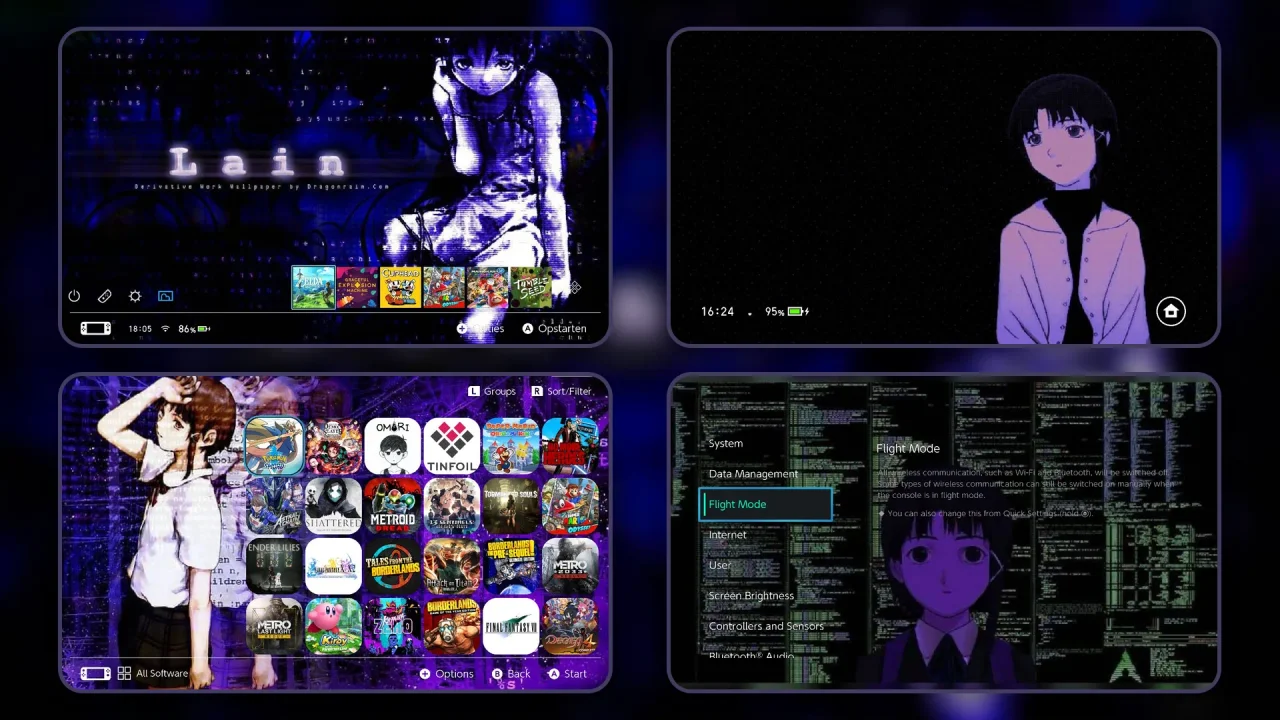Select Super Mario Odyssey in All Software
The image size is (1280, 720).
click(570, 506)
